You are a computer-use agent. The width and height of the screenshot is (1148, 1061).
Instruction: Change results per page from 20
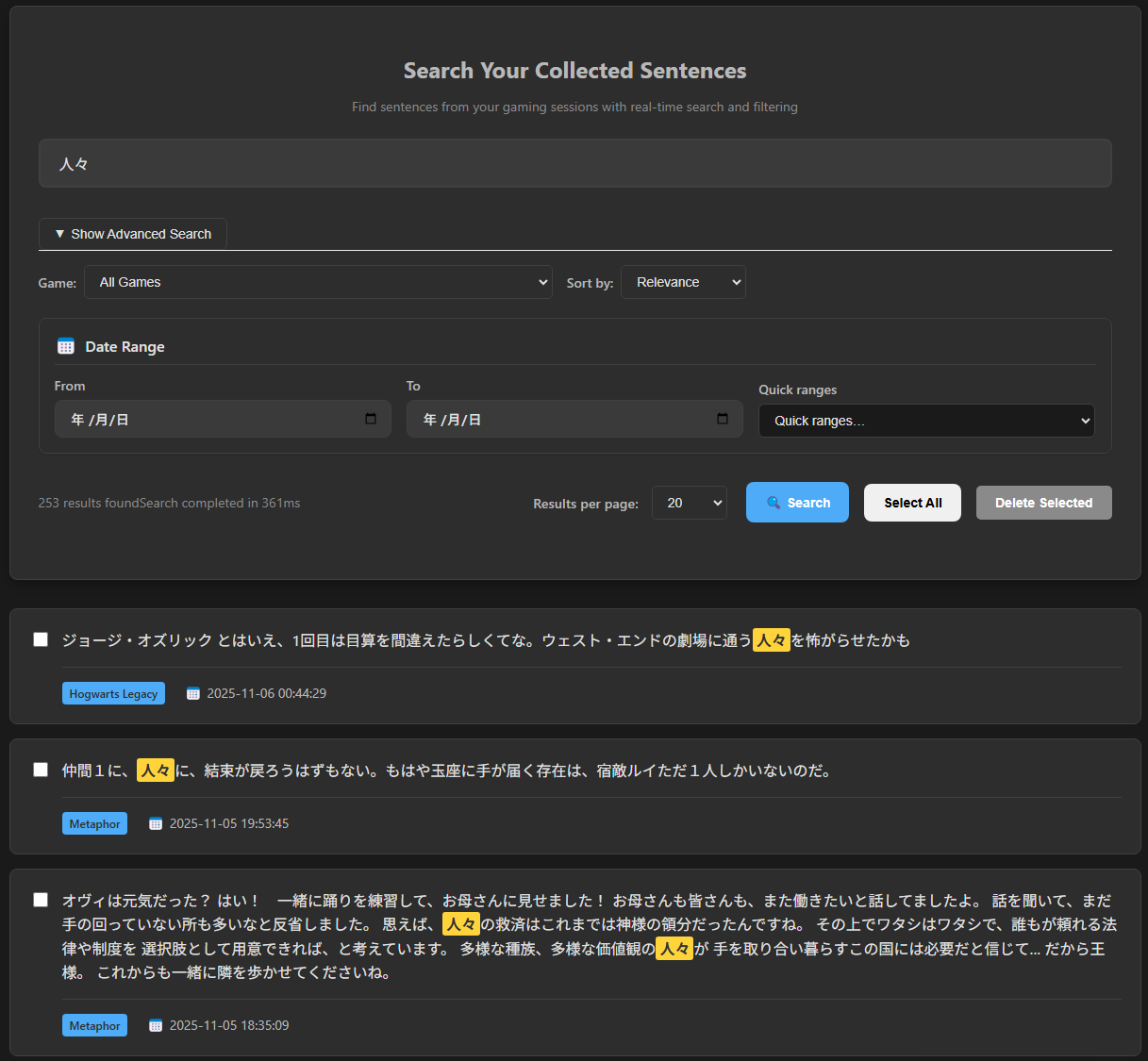[x=689, y=503]
